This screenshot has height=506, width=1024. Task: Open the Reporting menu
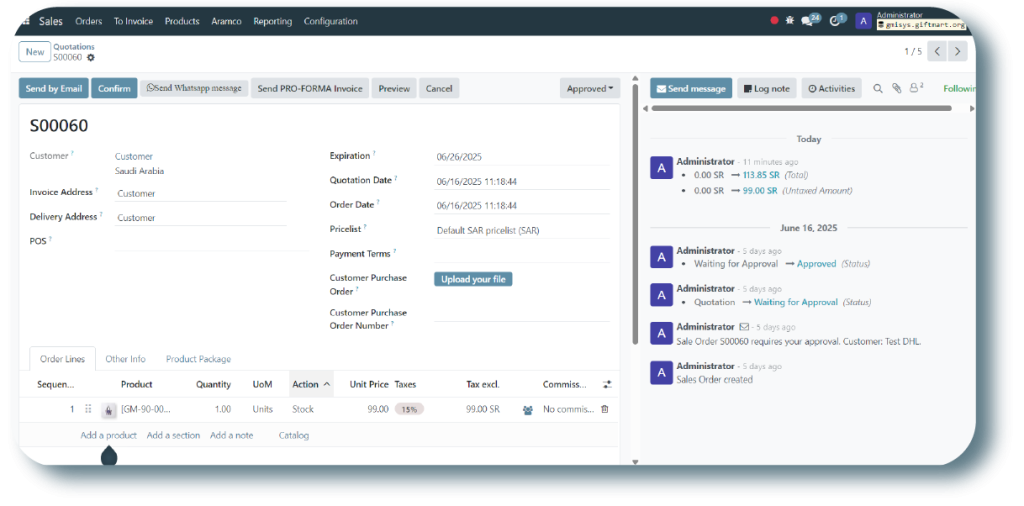tap(272, 21)
